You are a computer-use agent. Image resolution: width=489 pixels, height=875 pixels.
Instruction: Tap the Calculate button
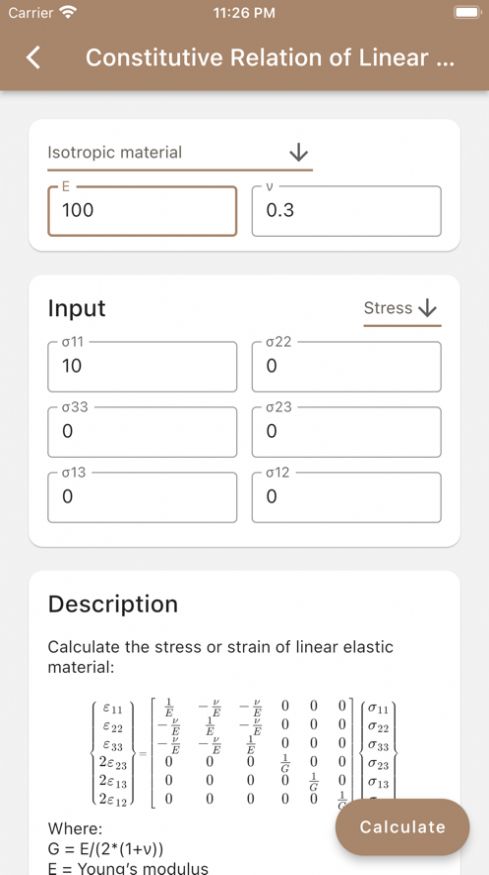pos(402,827)
